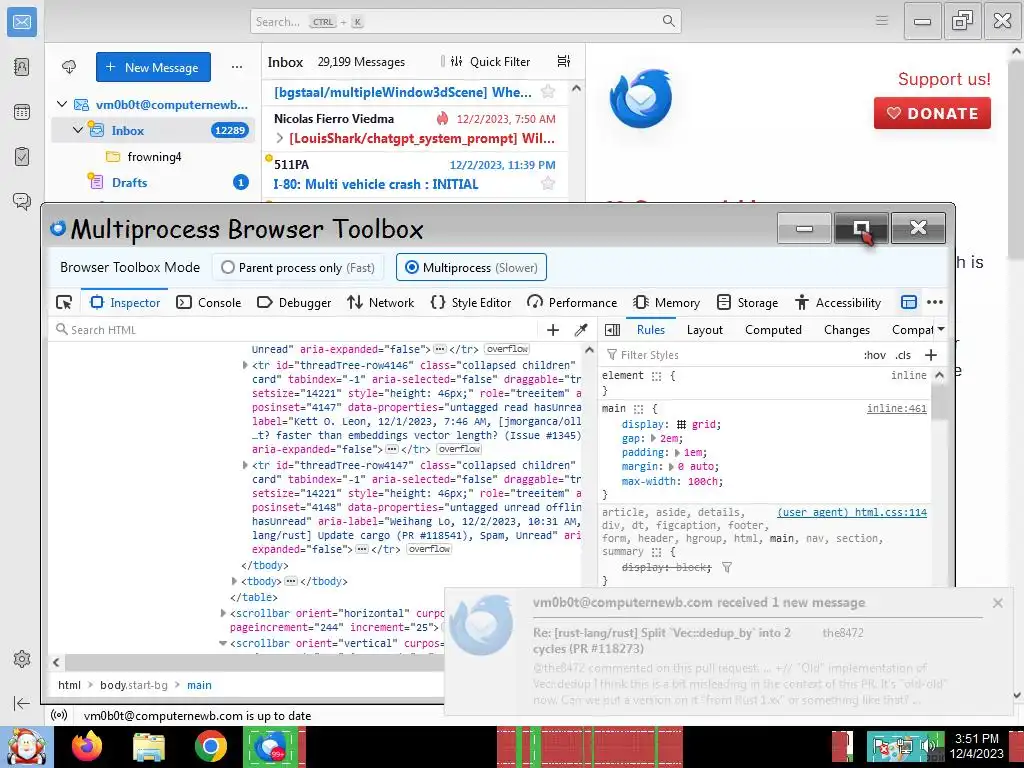Viewport: 1024px width, 768px height.
Task: Open Firefox from the taskbar
Action: pyautogui.click(x=87, y=746)
